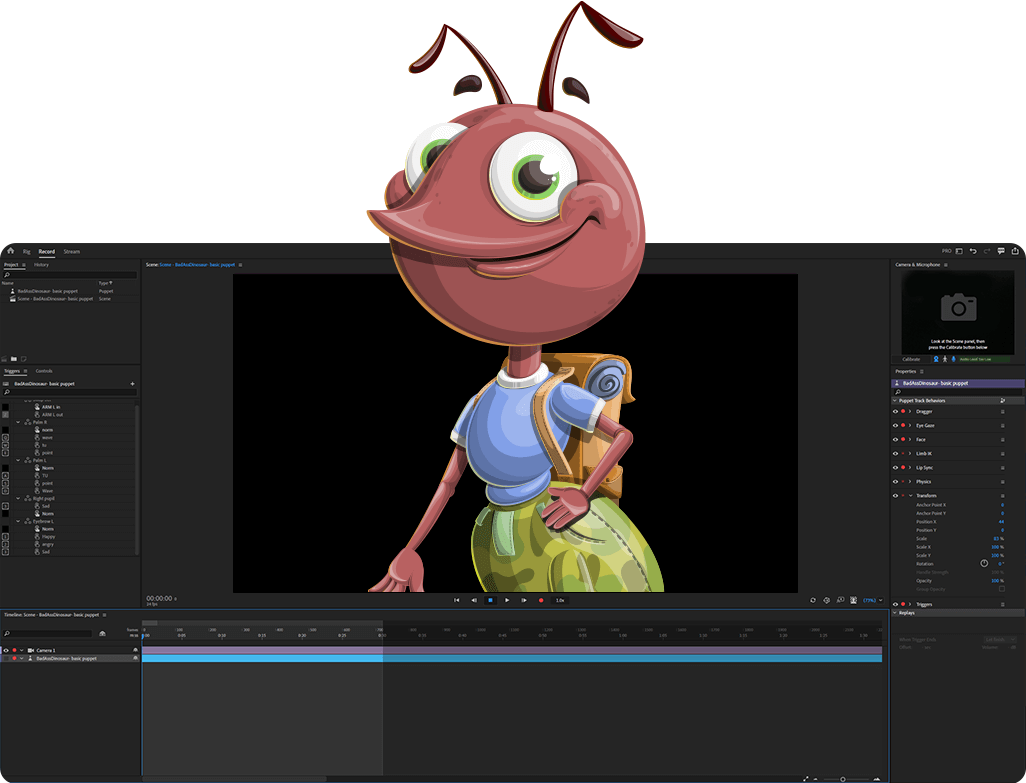Click the webcam icon next to Calibrate
The height and width of the screenshot is (783, 1026).
click(x=935, y=359)
